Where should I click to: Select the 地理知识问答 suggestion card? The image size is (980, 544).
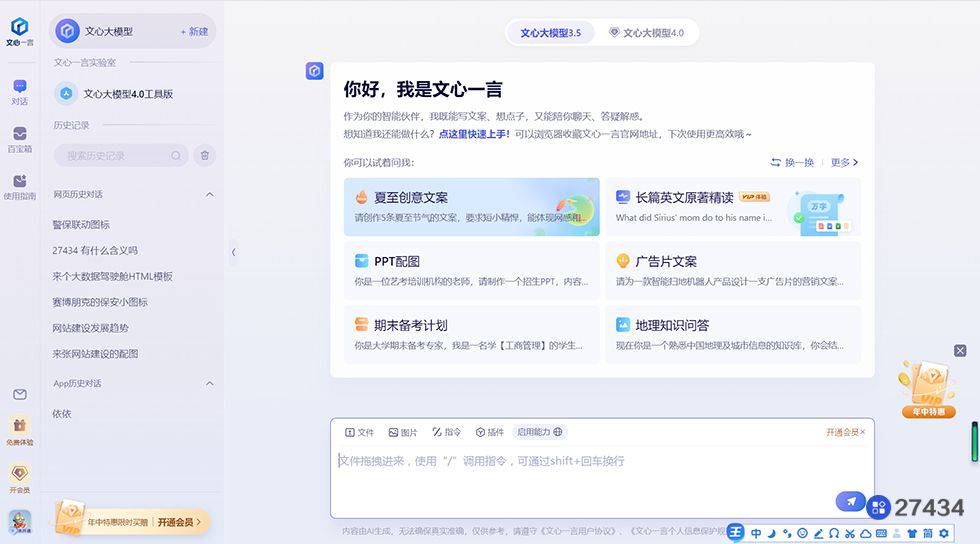[732, 335]
